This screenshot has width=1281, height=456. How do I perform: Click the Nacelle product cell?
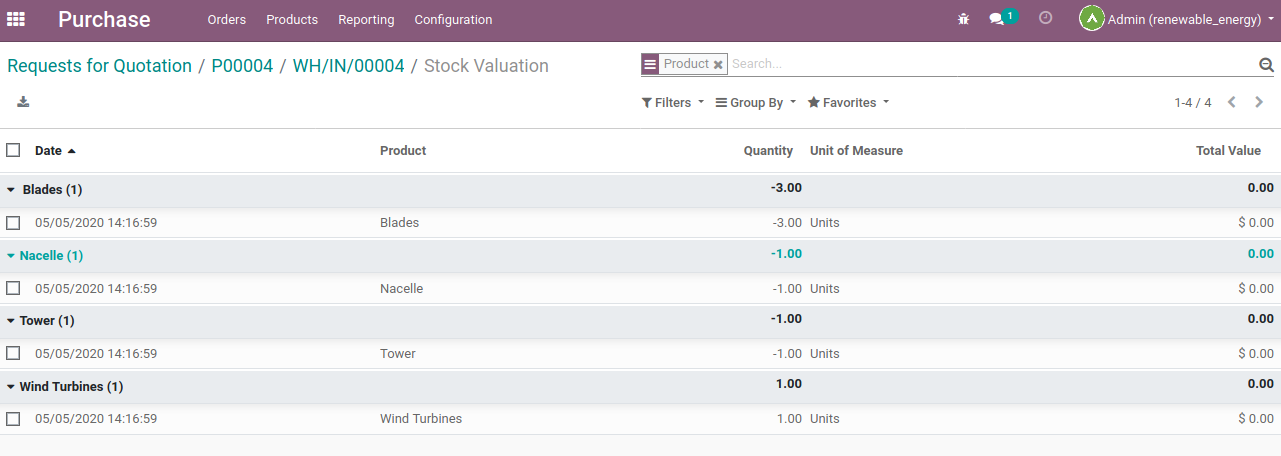click(402, 289)
